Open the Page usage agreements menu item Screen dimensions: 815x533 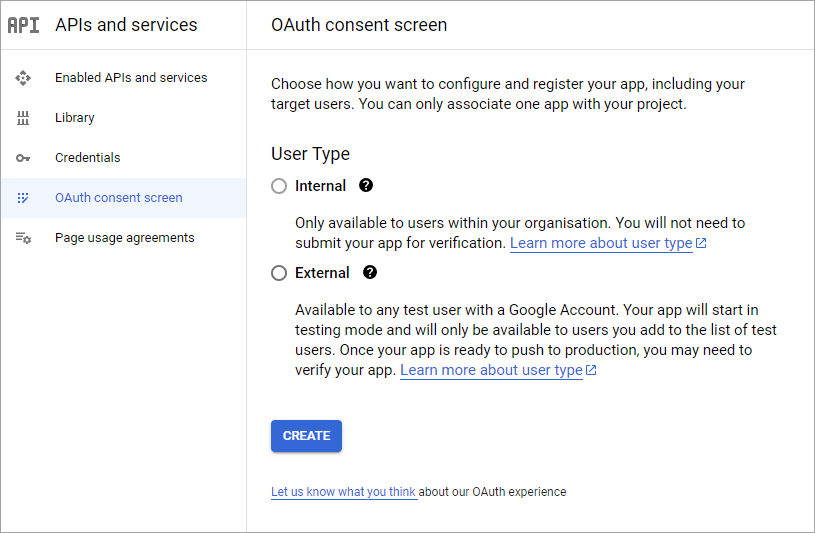pos(125,238)
